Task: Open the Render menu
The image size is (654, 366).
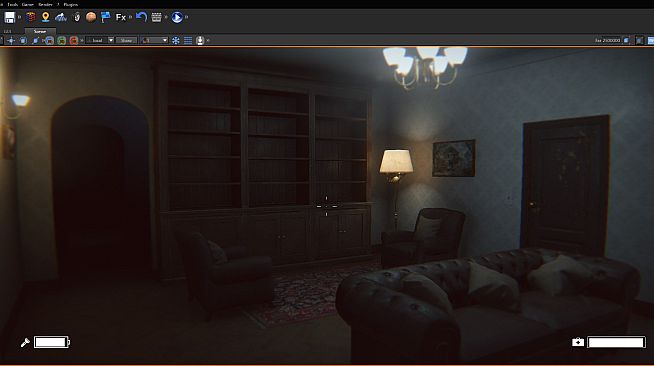Action: coord(45,4)
